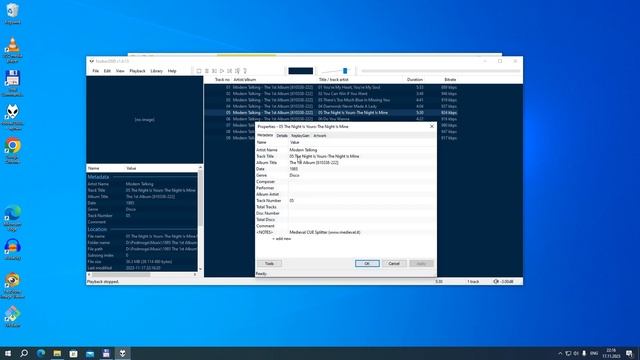Click the Tools button in Properties
The height and width of the screenshot is (360, 640).
(269, 264)
